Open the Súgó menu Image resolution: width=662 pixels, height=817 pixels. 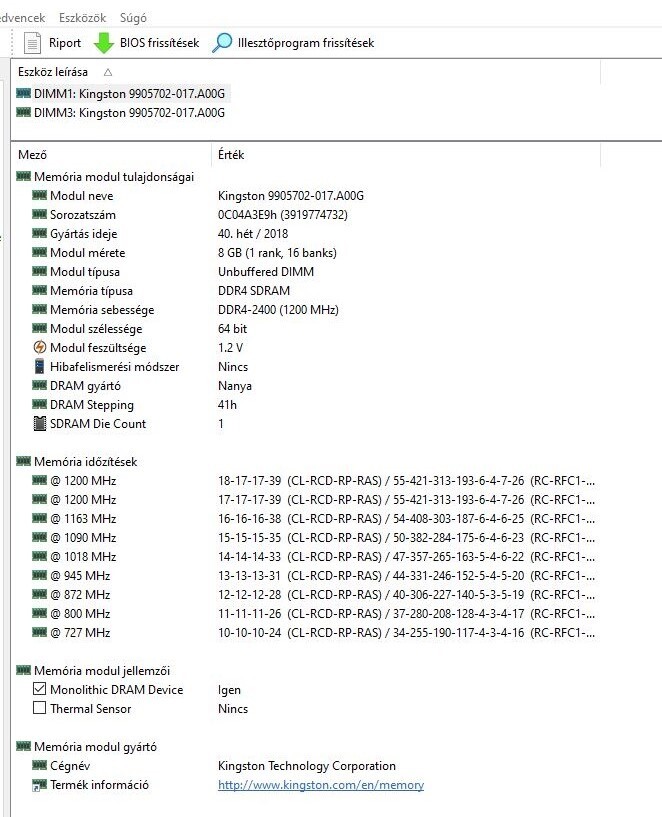[x=133, y=18]
